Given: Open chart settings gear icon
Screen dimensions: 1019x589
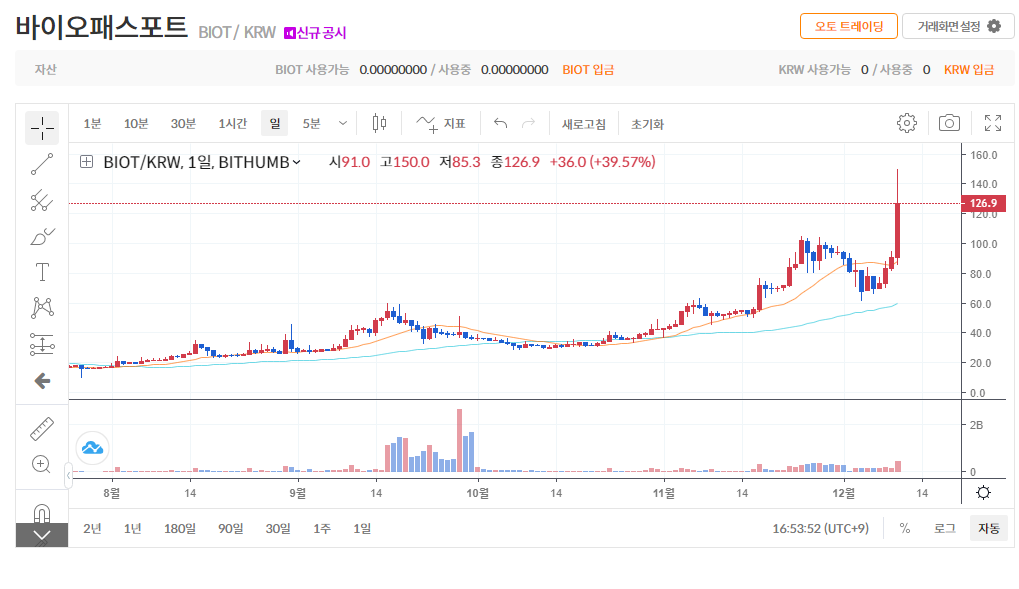Looking at the screenshot, I should (x=907, y=123).
